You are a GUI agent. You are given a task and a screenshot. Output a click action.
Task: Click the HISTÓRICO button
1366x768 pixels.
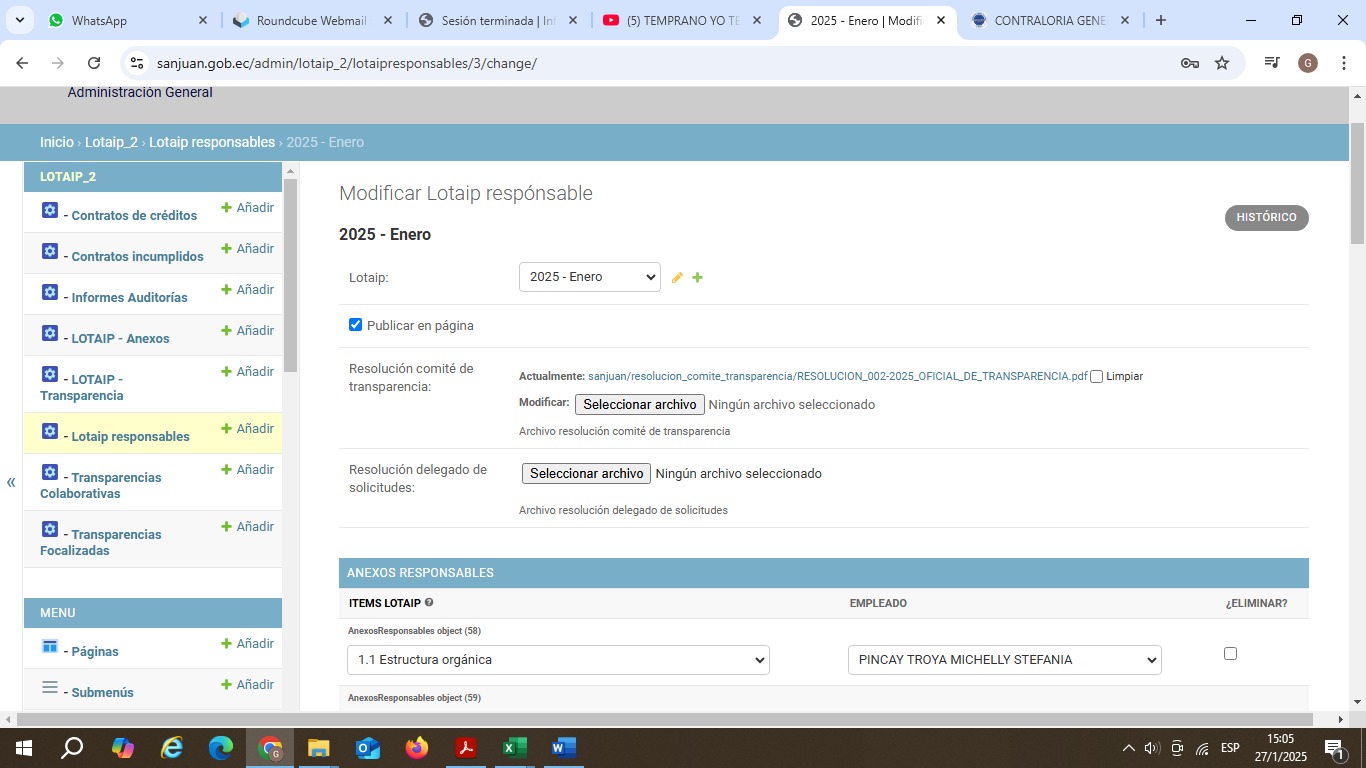tap(1266, 218)
